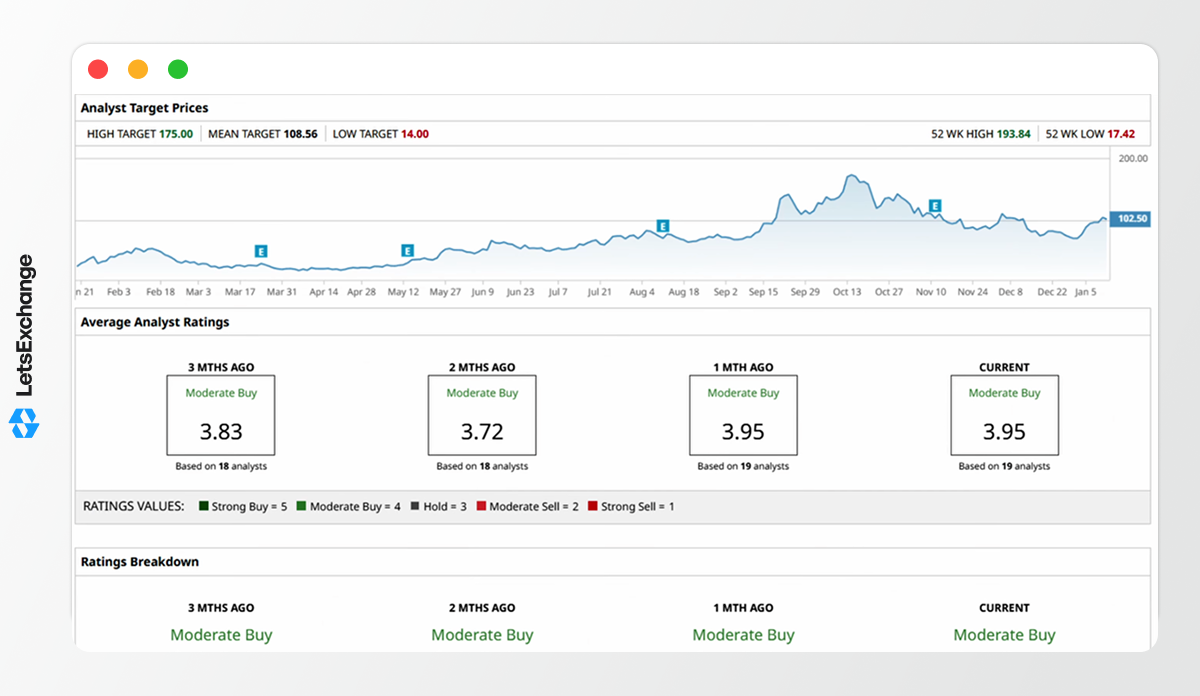This screenshot has width=1200, height=696.
Task: Click the earnings marker near Aug 4
Action: (662, 226)
